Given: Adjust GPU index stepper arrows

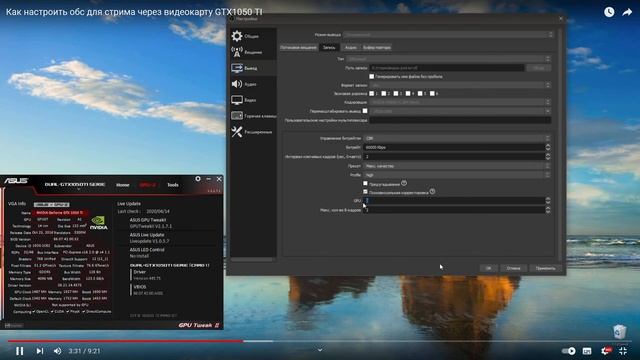Looking at the screenshot, I should point(548,200).
